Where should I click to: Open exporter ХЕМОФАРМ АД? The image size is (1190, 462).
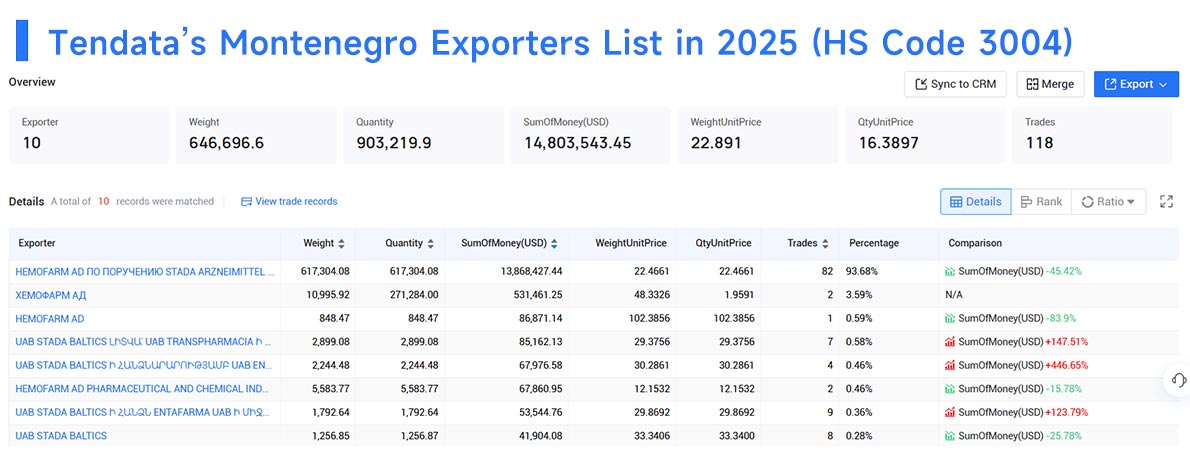point(51,294)
